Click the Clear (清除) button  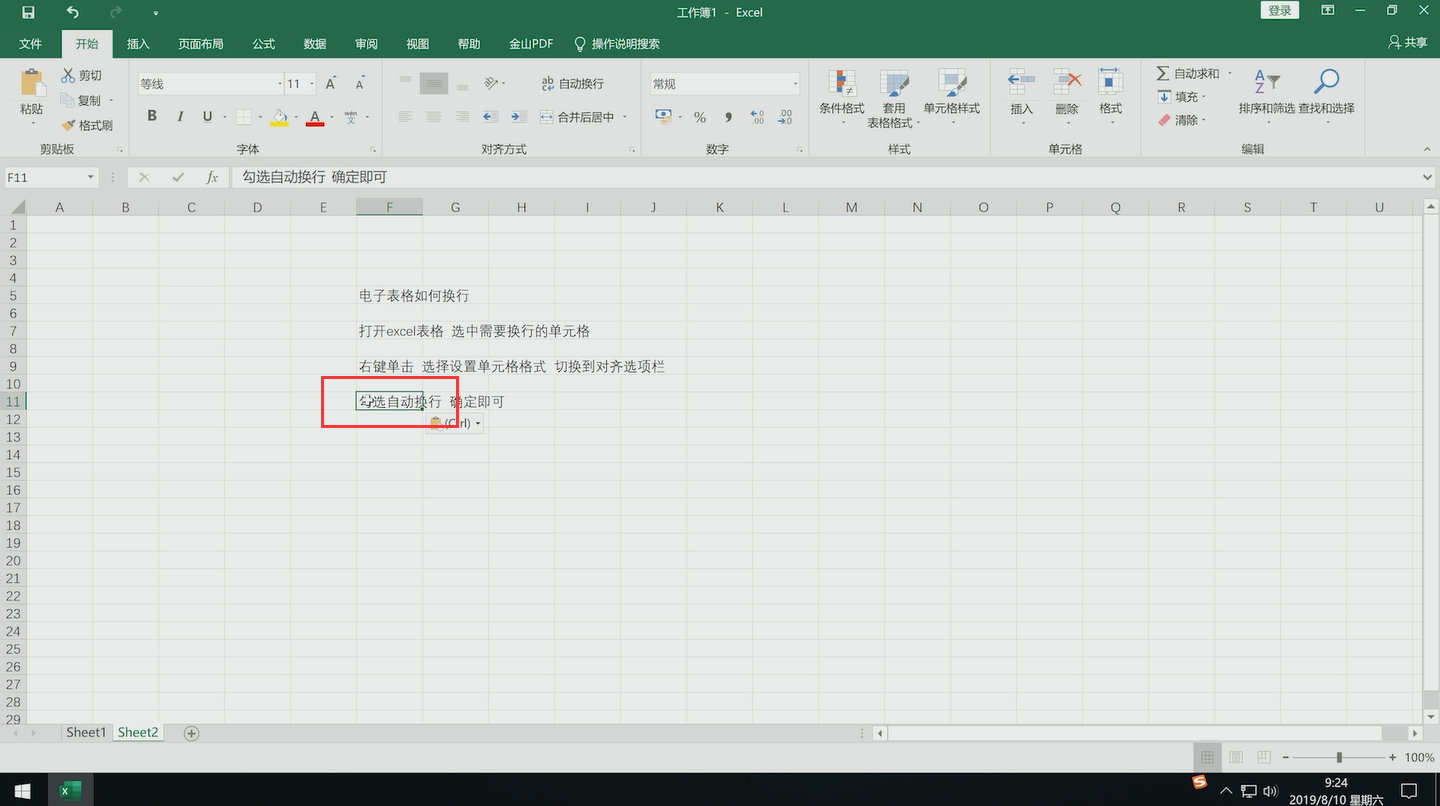[1182, 120]
